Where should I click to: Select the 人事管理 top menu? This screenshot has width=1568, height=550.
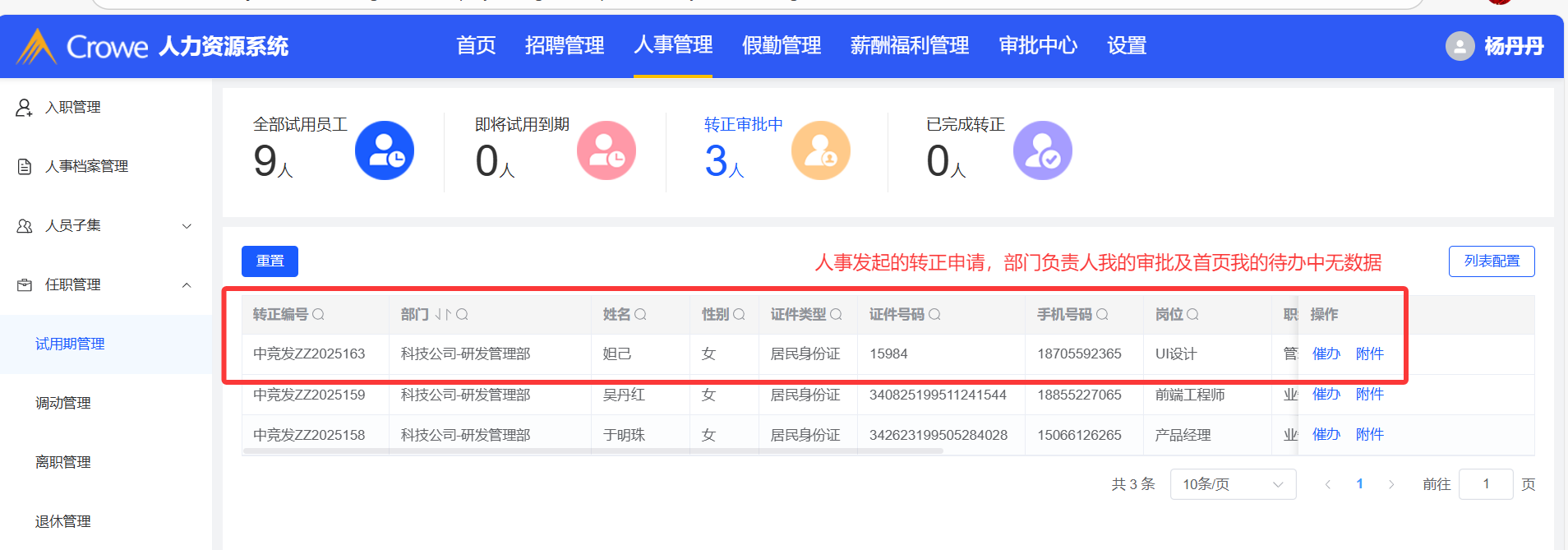click(x=673, y=45)
